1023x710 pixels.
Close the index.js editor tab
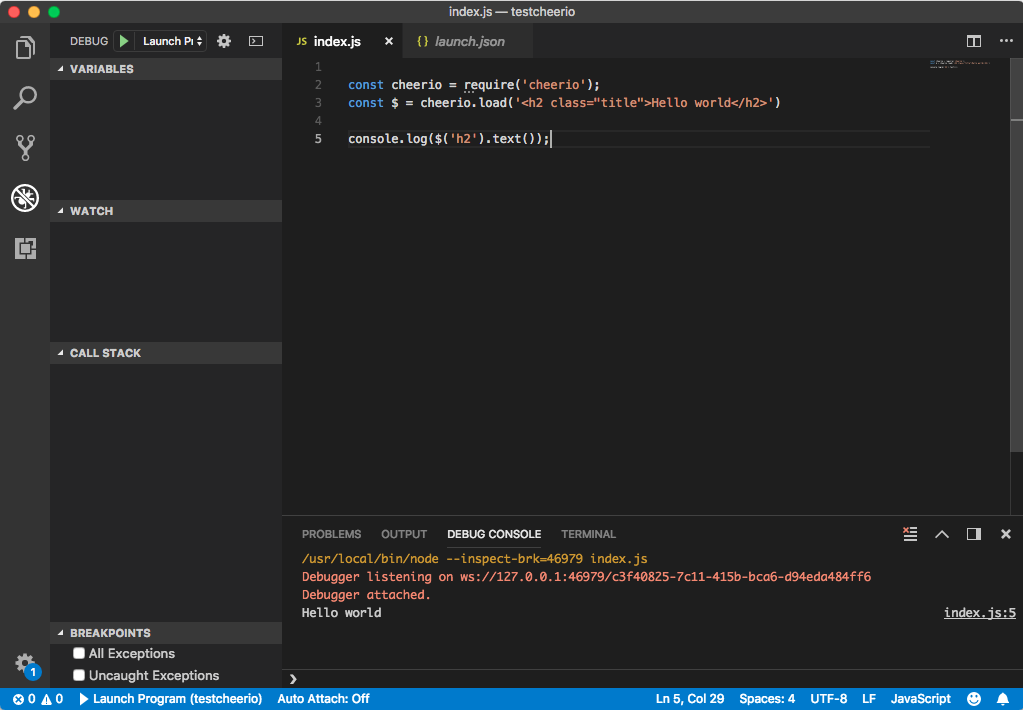click(389, 41)
